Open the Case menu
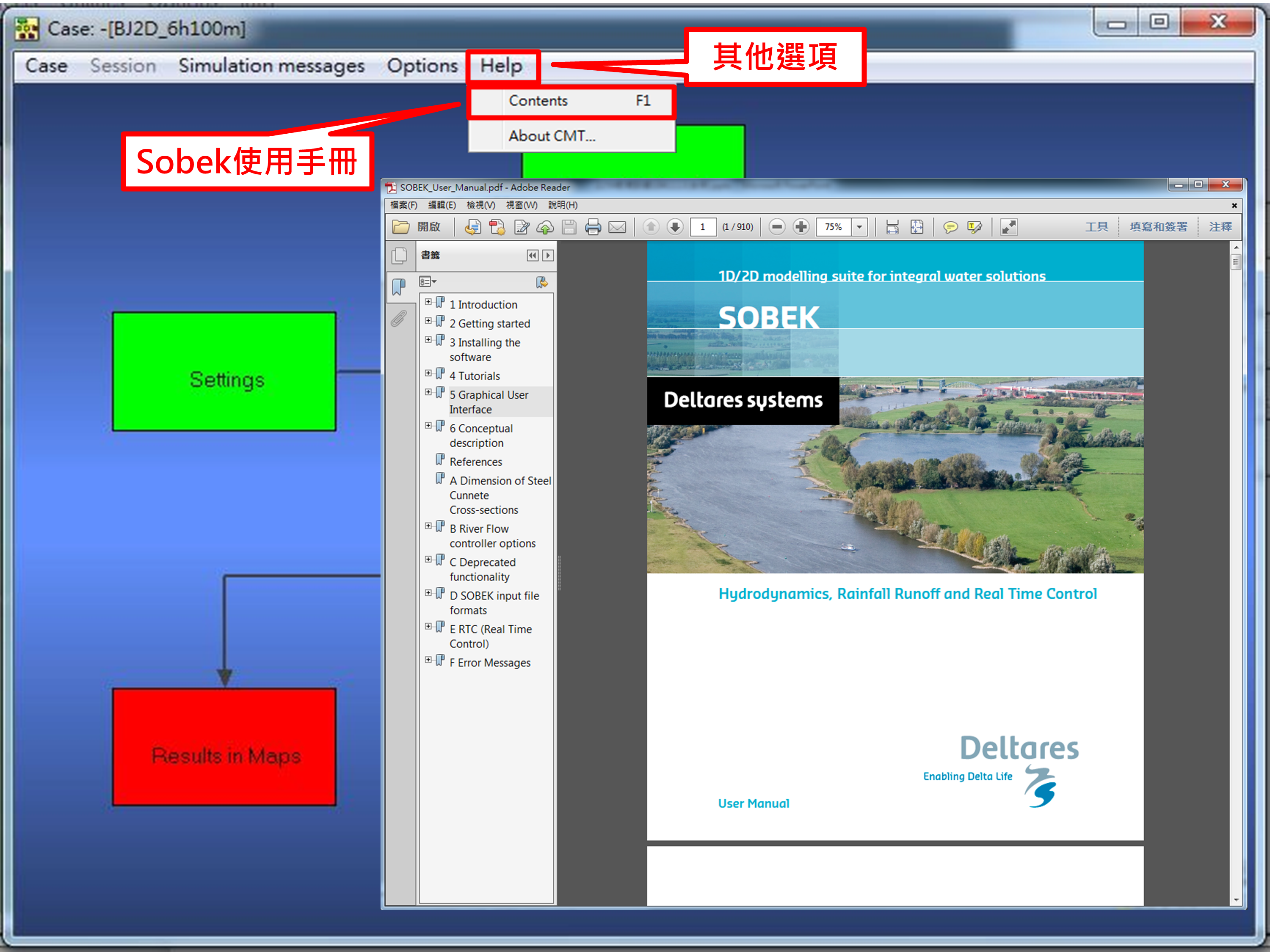Viewport: 1270px width, 952px height. (x=47, y=66)
